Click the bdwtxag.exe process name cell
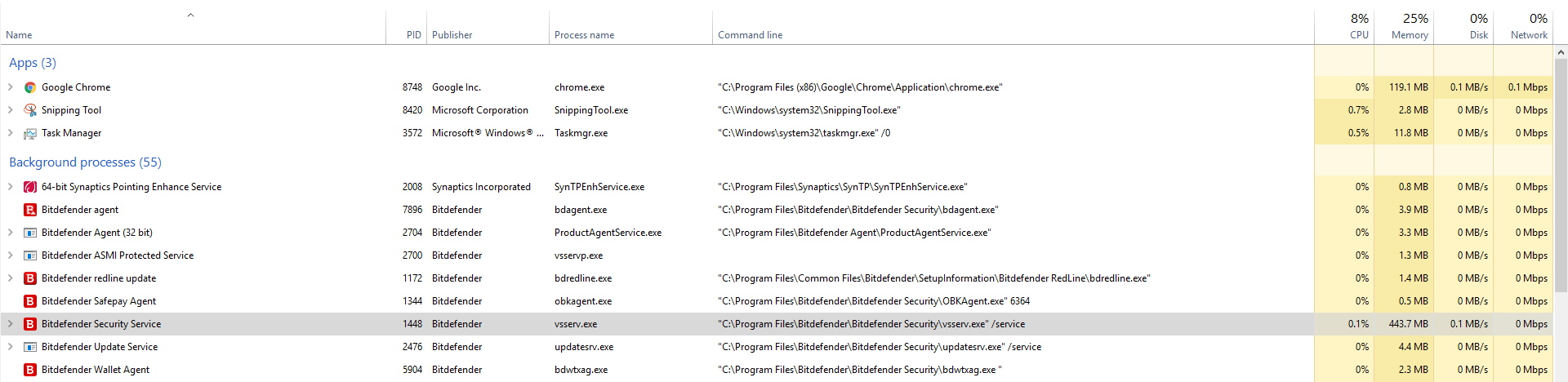1568x382 pixels. pos(581,370)
